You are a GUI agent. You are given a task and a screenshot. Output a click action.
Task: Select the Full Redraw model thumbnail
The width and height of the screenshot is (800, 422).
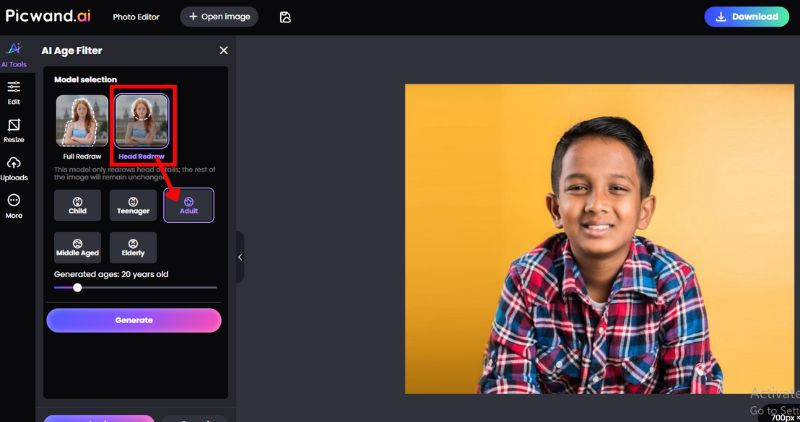(x=82, y=122)
